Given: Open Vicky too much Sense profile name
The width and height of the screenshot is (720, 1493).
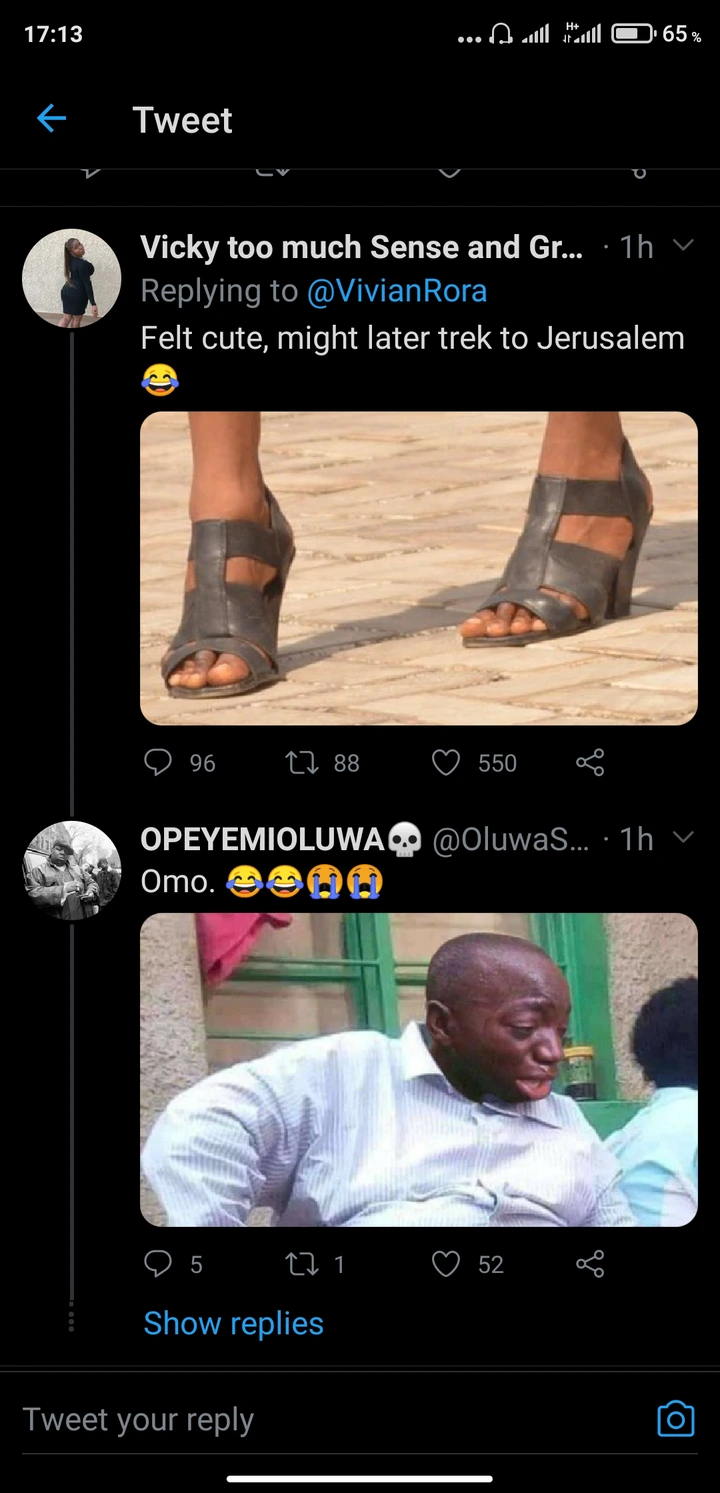Looking at the screenshot, I should click(x=360, y=247).
